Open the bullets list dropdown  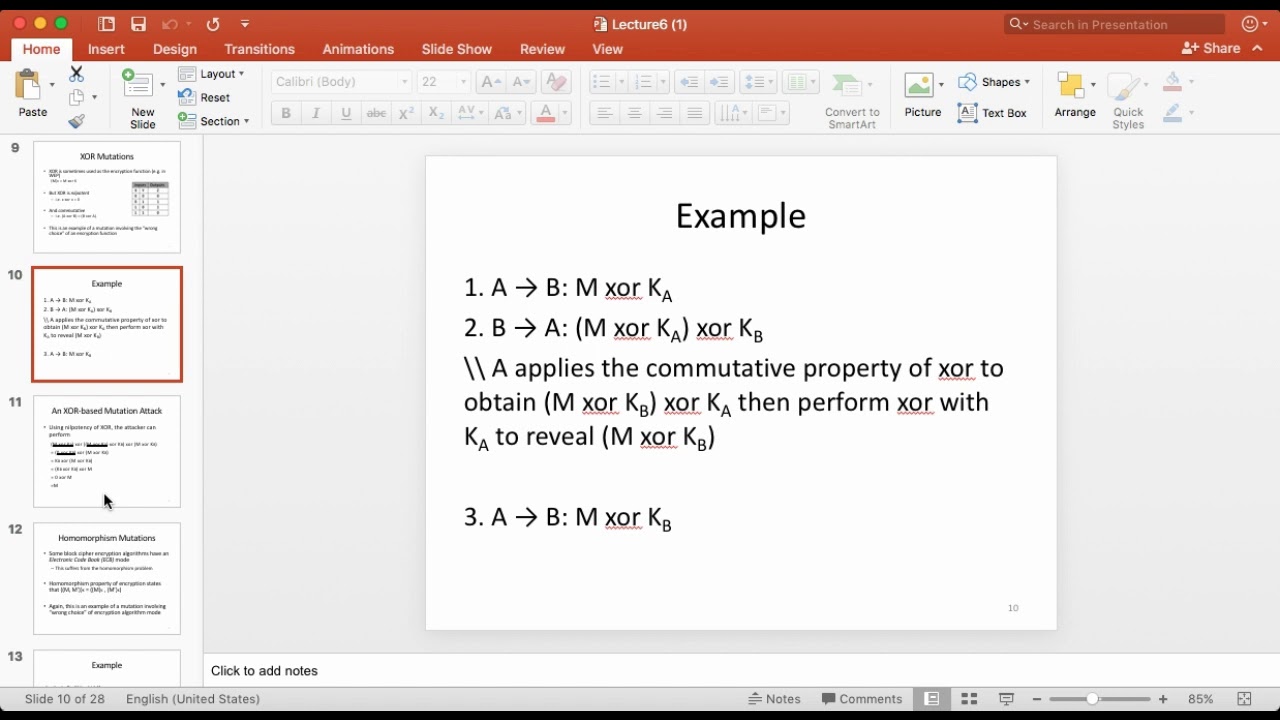620,82
